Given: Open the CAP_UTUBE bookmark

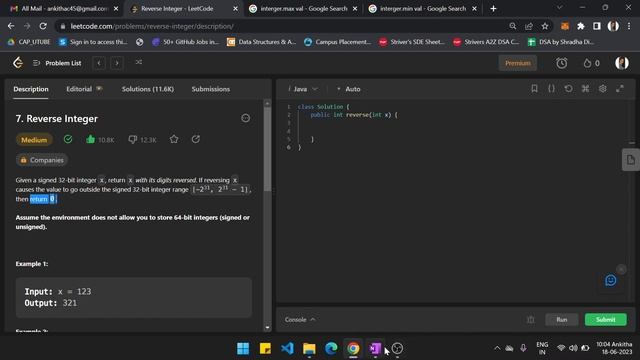Looking at the screenshot, I should (x=29, y=42).
